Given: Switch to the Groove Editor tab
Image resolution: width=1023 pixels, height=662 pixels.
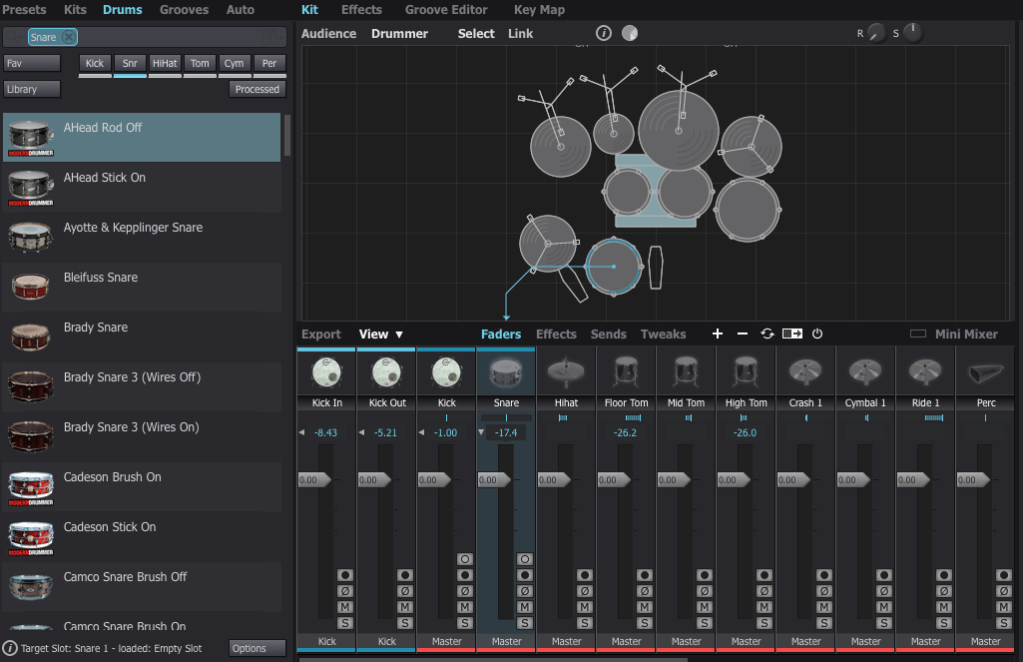Looking at the screenshot, I should coord(446,10).
